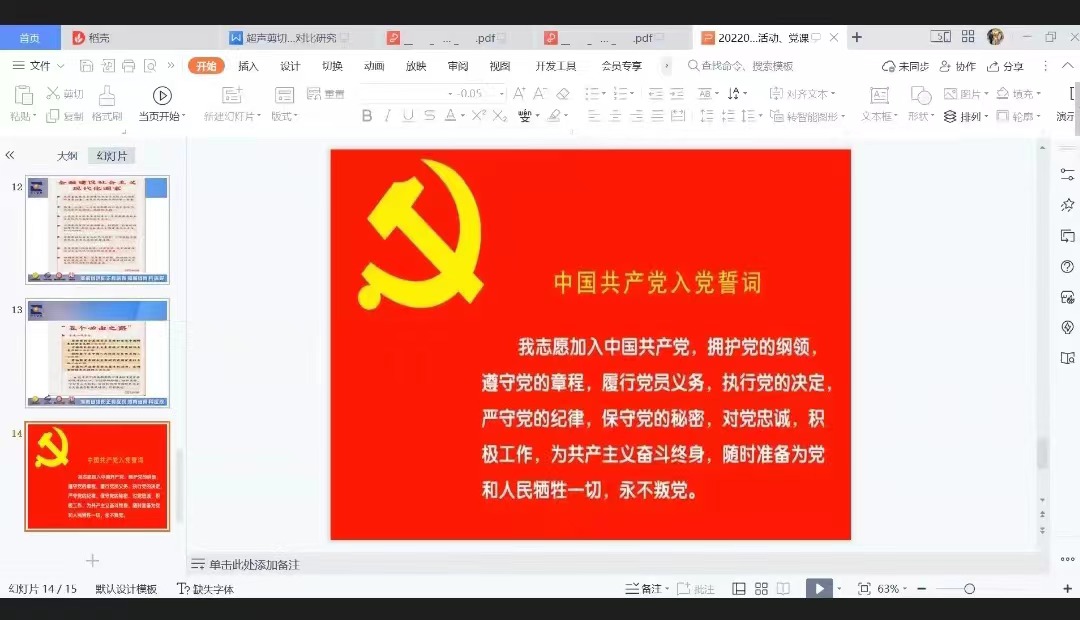Click the 备注 notes button in status bar
Image resolution: width=1080 pixels, height=620 pixels.
click(x=647, y=589)
